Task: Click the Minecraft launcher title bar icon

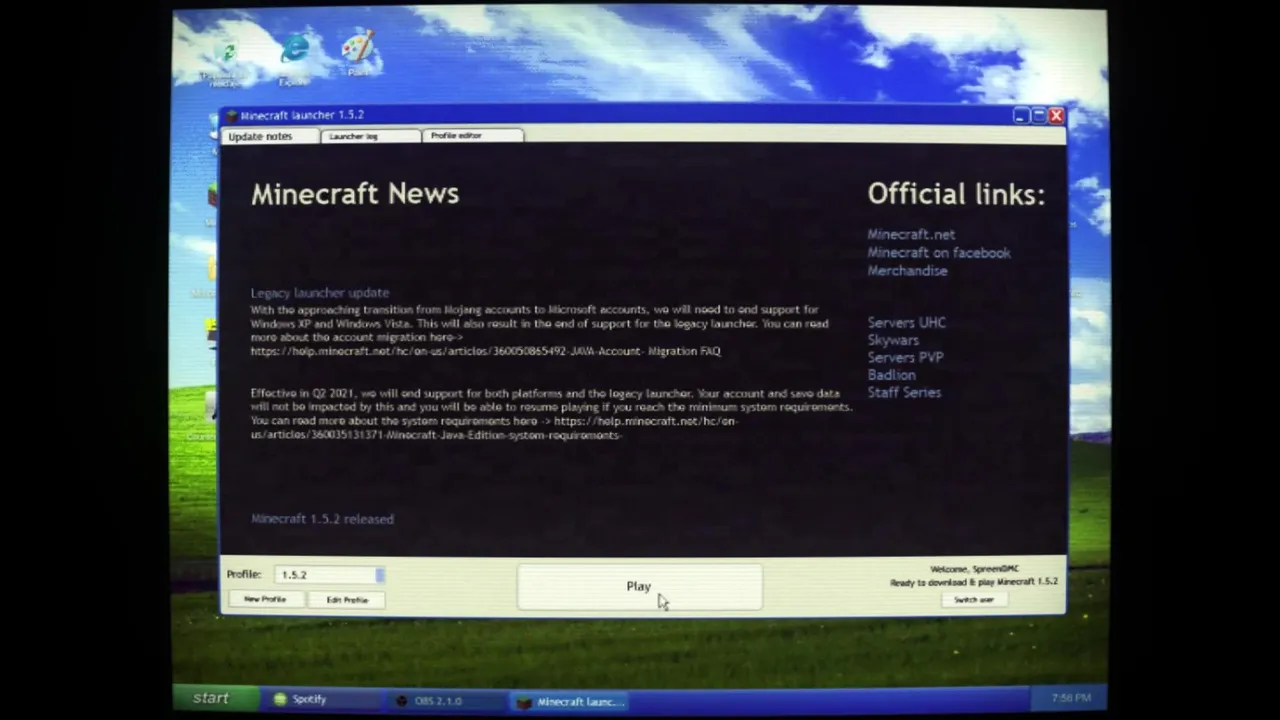Action: (232, 115)
